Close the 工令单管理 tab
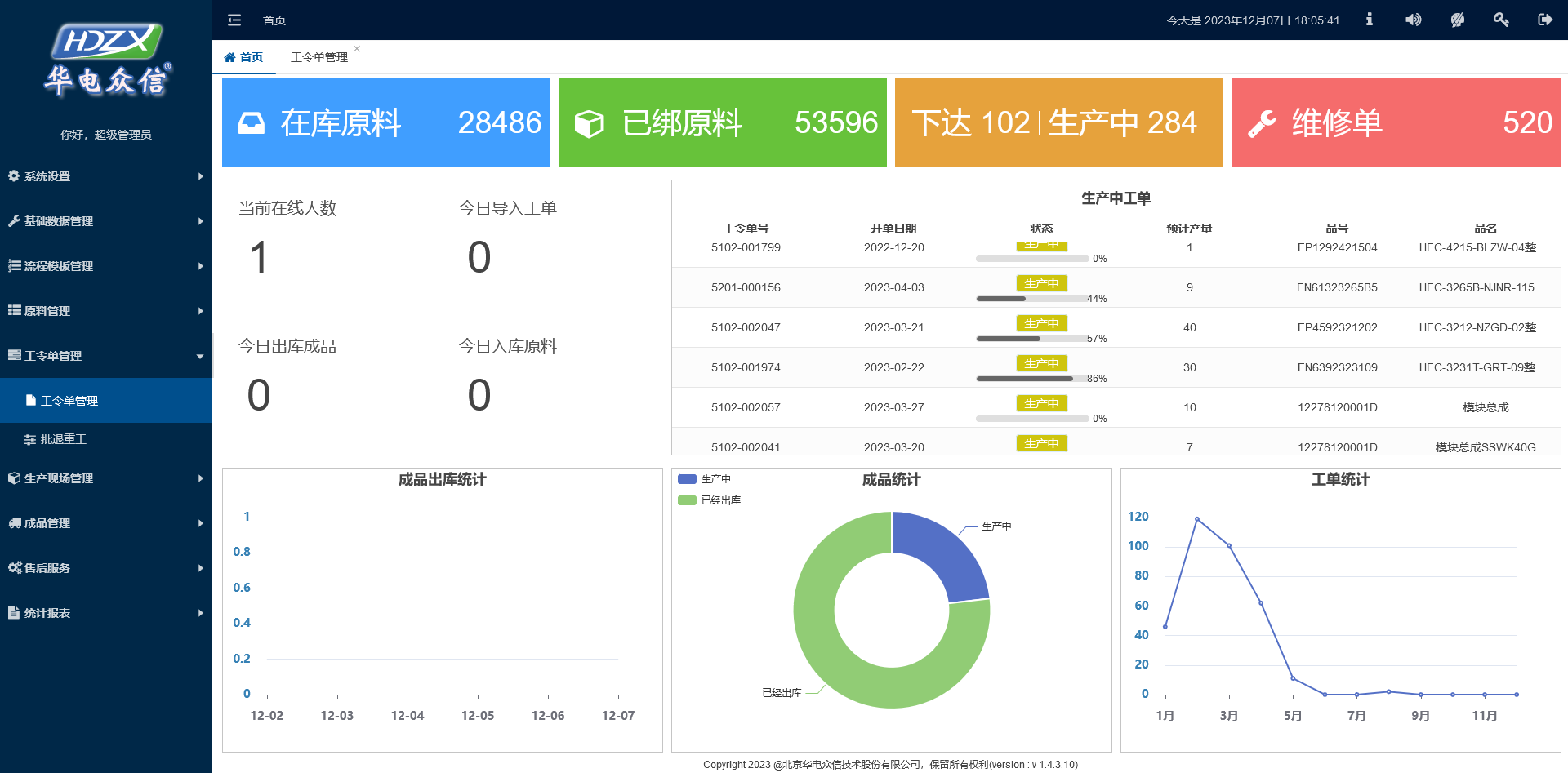The height and width of the screenshot is (773, 1568). pos(357,48)
